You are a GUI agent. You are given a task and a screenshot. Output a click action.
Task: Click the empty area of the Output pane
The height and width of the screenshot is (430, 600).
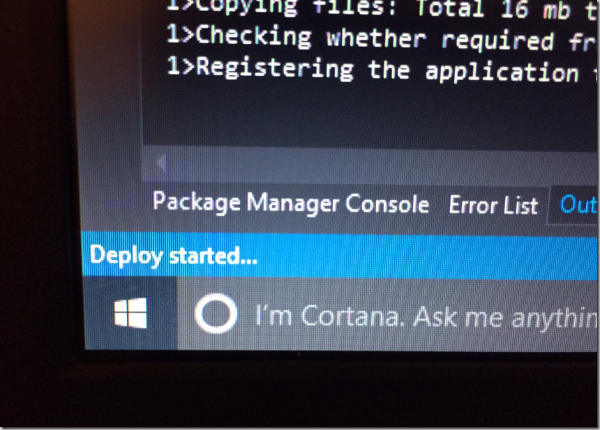[x=367, y=117]
